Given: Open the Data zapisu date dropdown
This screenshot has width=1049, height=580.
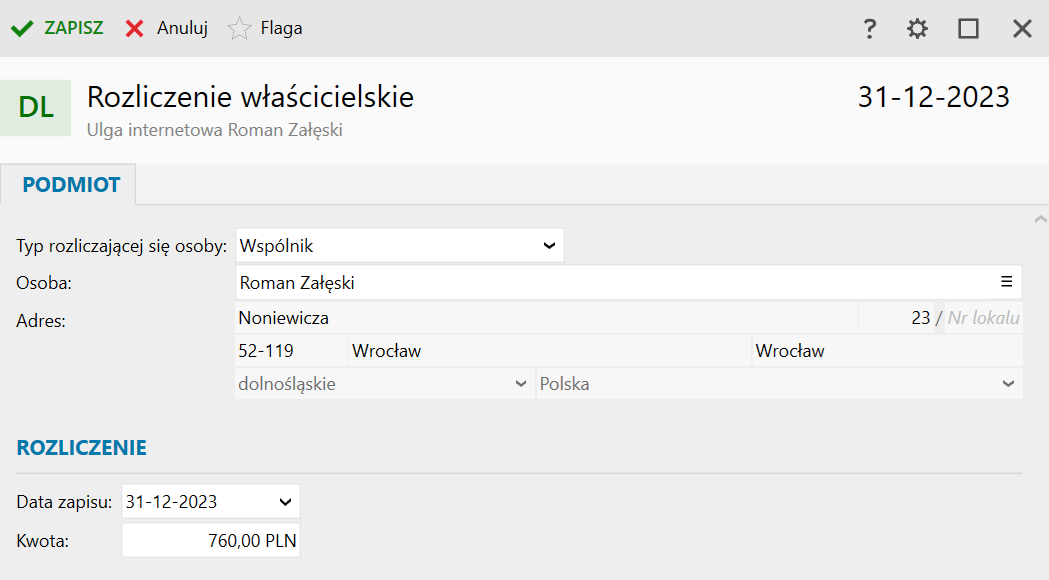Looking at the screenshot, I should click(x=286, y=501).
